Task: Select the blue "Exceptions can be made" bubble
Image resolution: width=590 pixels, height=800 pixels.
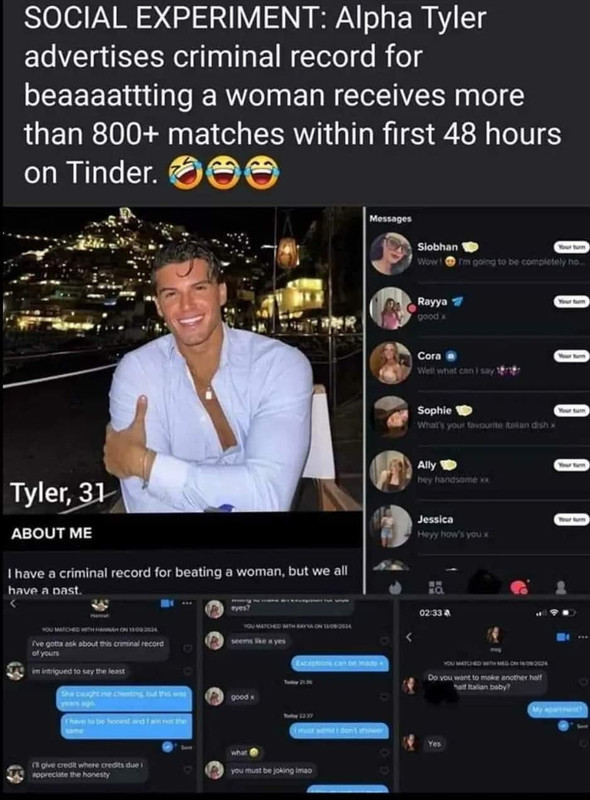Action: (x=340, y=663)
